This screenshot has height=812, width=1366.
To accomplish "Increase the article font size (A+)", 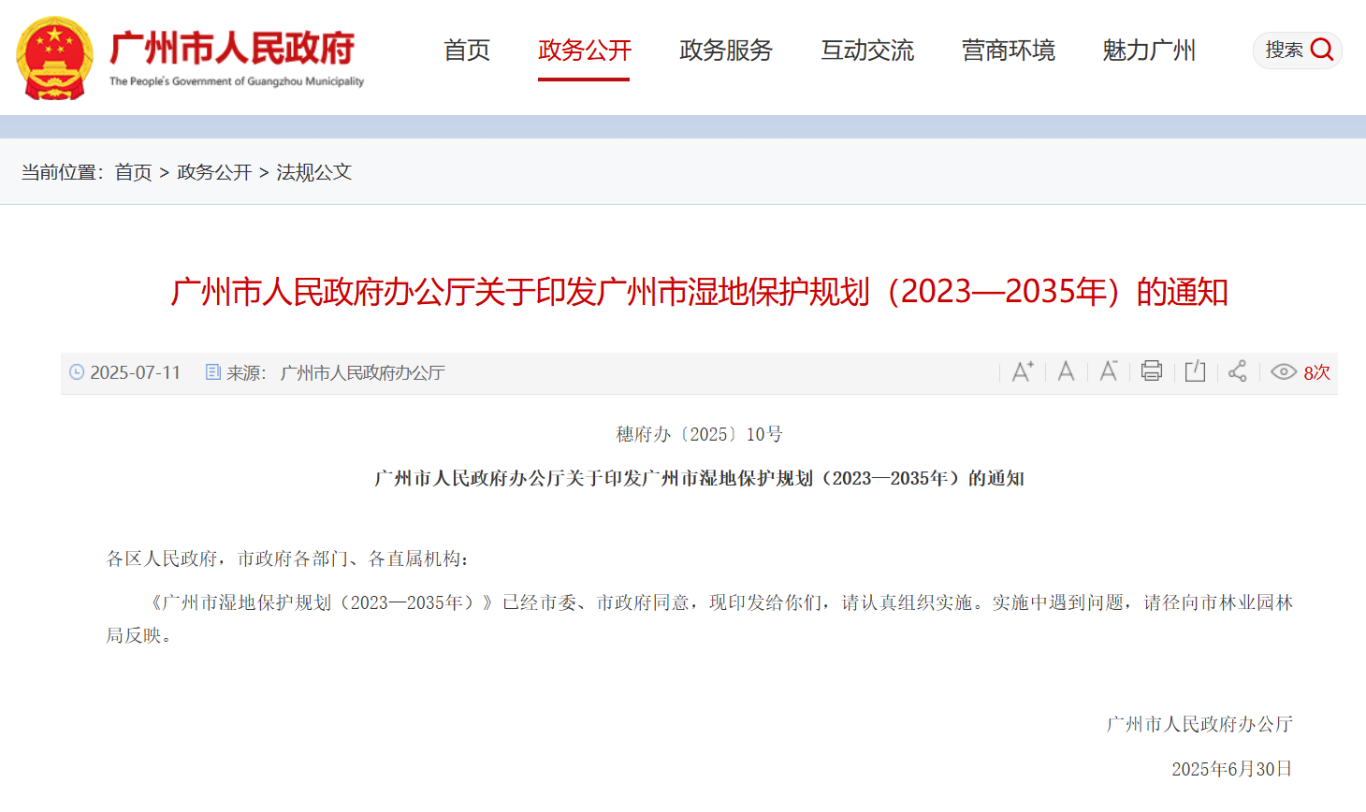I will (1022, 372).
